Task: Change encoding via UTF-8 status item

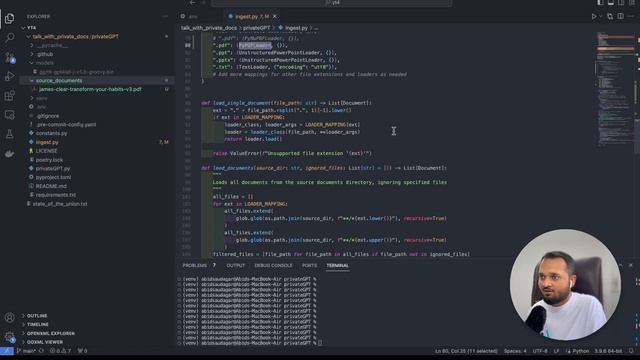Action: (540, 351)
